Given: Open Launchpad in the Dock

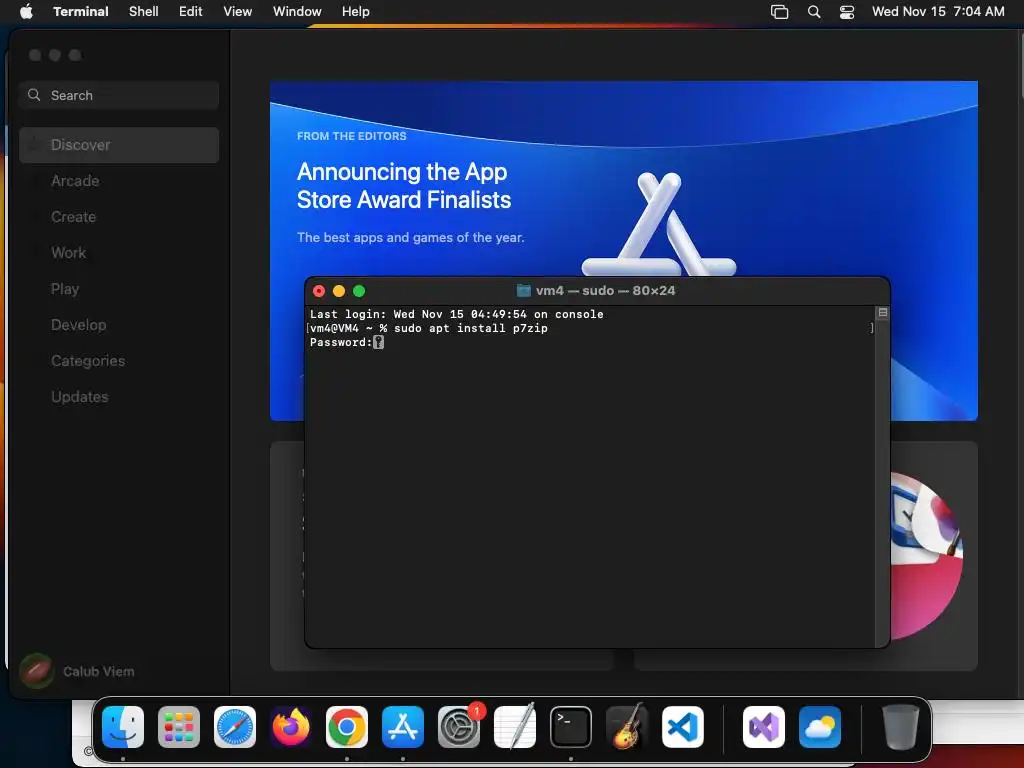Looking at the screenshot, I should click(x=179, y=727).
